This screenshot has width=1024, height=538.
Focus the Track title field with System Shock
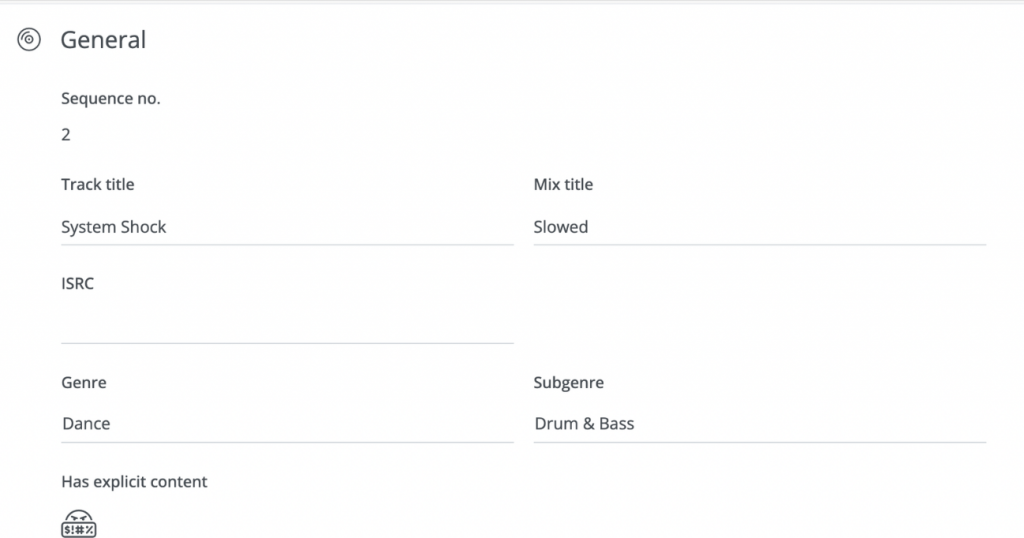pyautogui.click(x=287, y=227)
